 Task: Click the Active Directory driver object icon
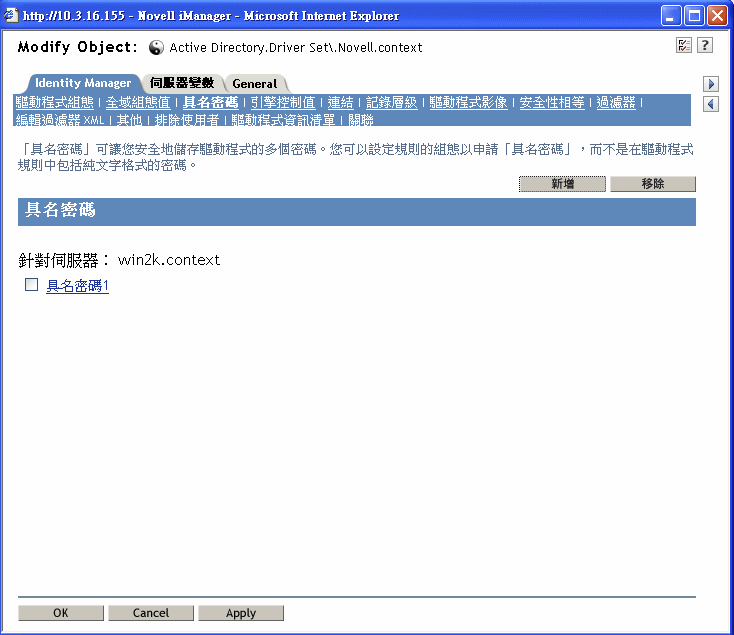point(156,47)
